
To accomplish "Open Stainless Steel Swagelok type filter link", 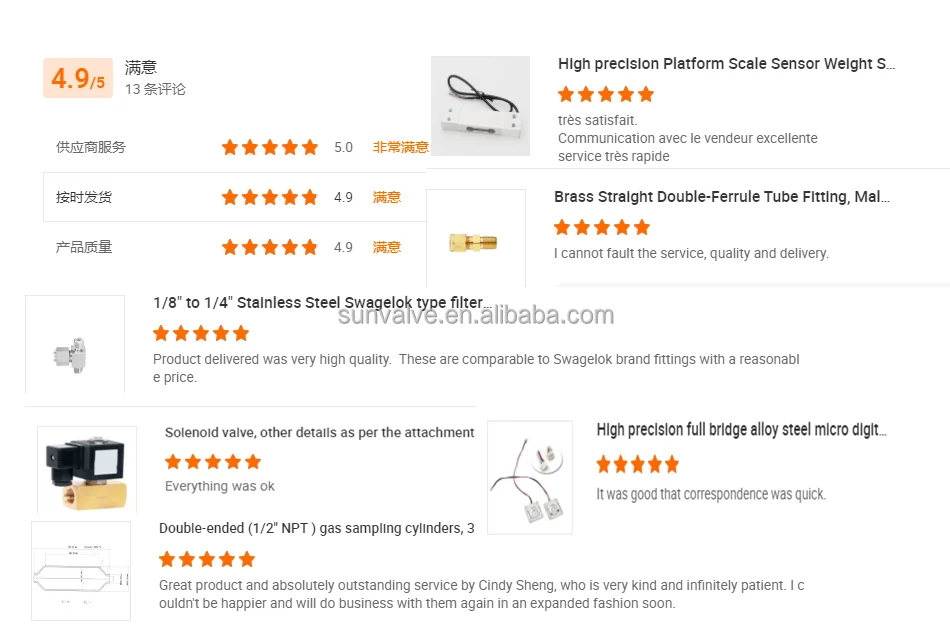I will point(322,303).
